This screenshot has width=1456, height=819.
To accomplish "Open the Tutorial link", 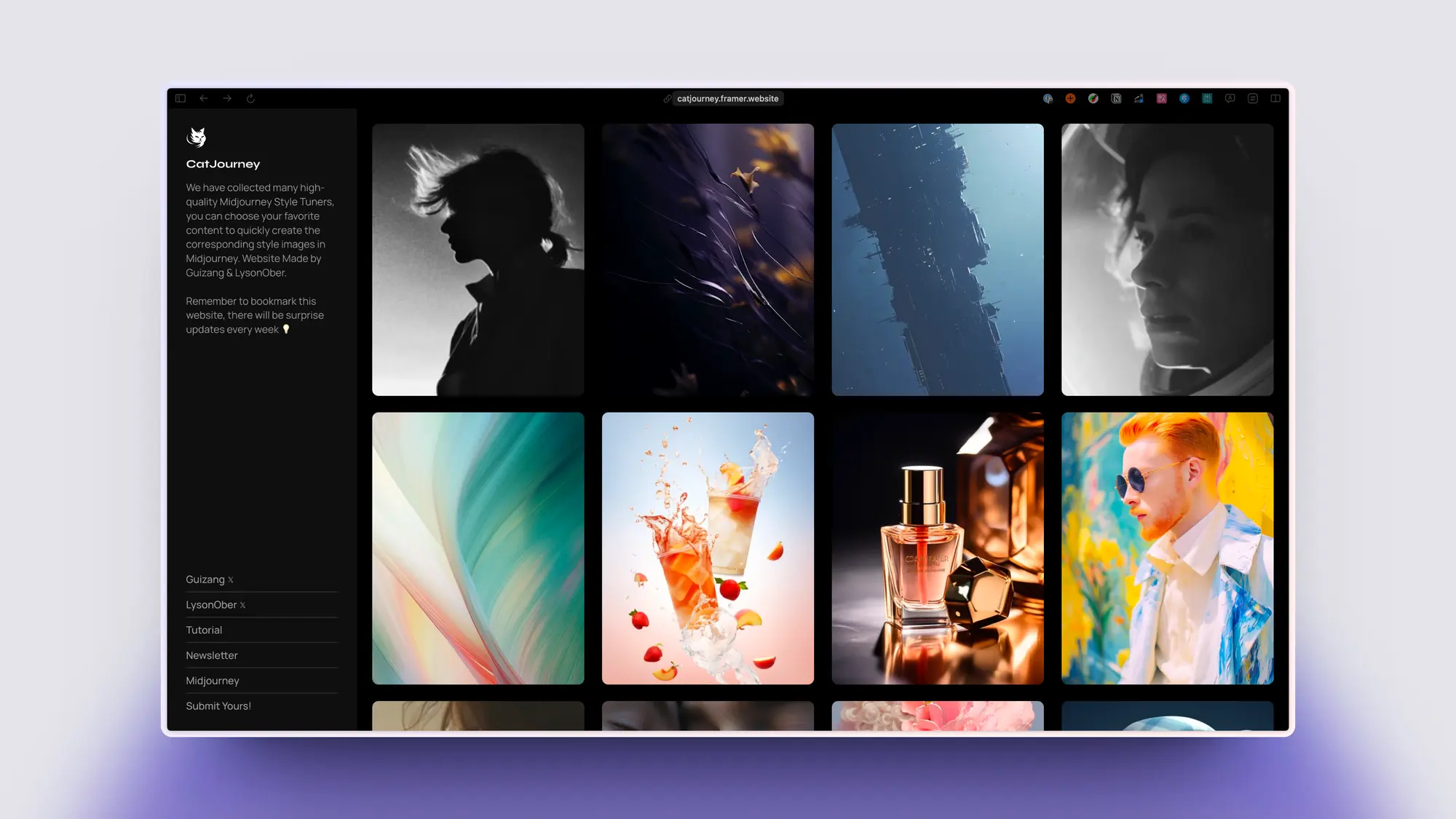I will 204,630.
